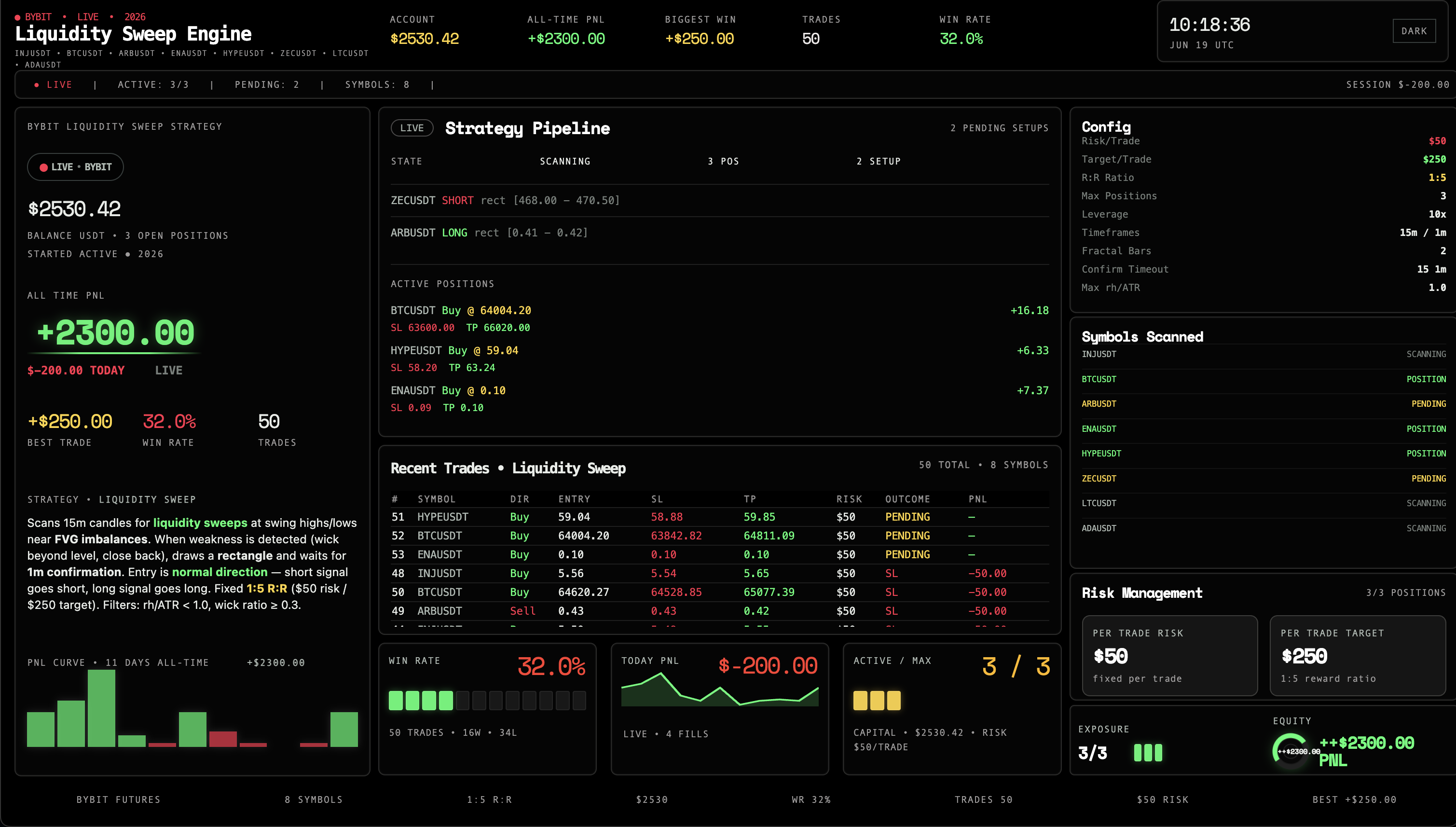The image size is (1456, 827).
Task: Click the LIVE • BYBIT status pill
Action: coord(76,167)
